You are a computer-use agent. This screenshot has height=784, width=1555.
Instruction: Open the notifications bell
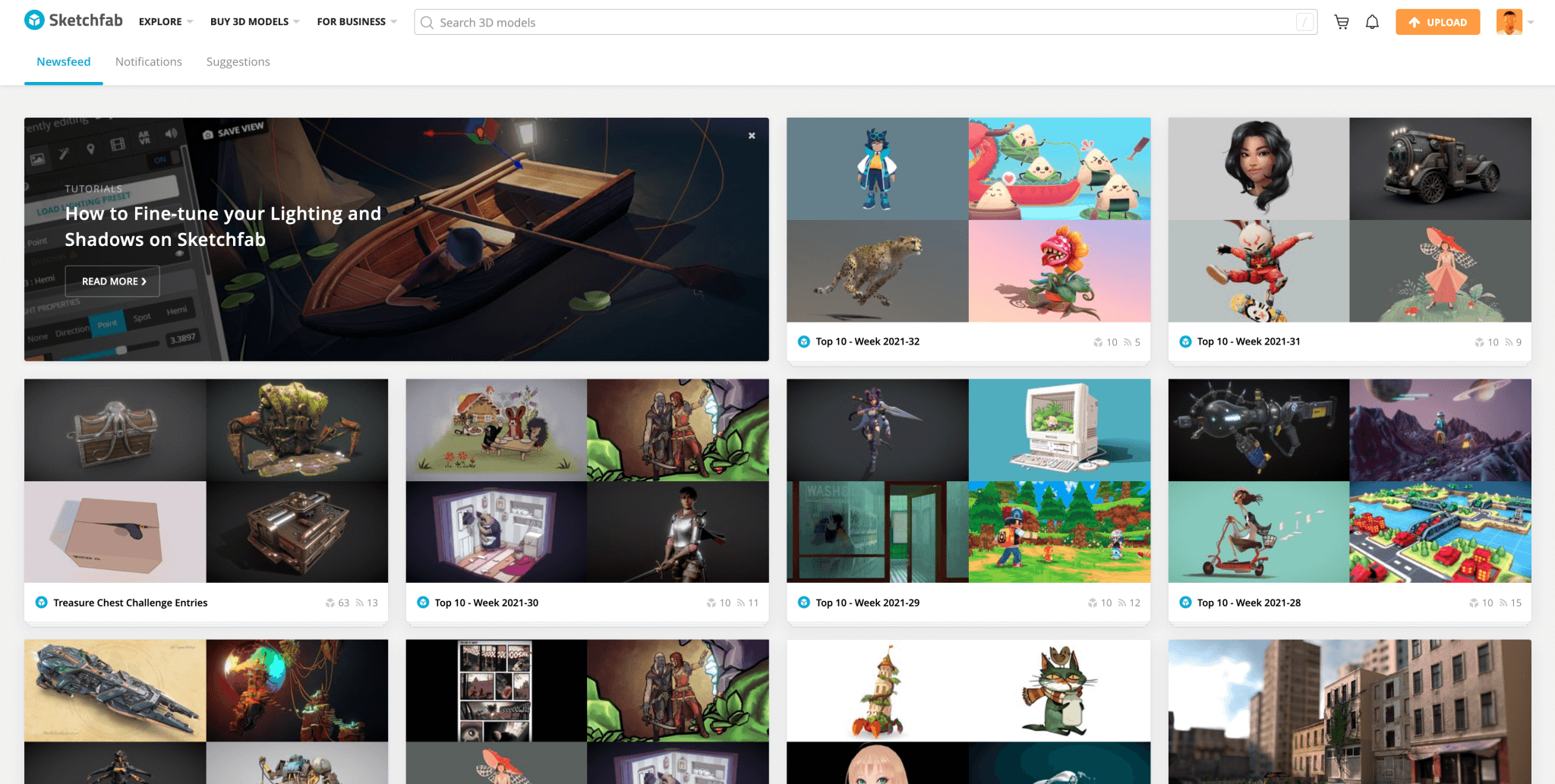click(x=1373, y=22)
